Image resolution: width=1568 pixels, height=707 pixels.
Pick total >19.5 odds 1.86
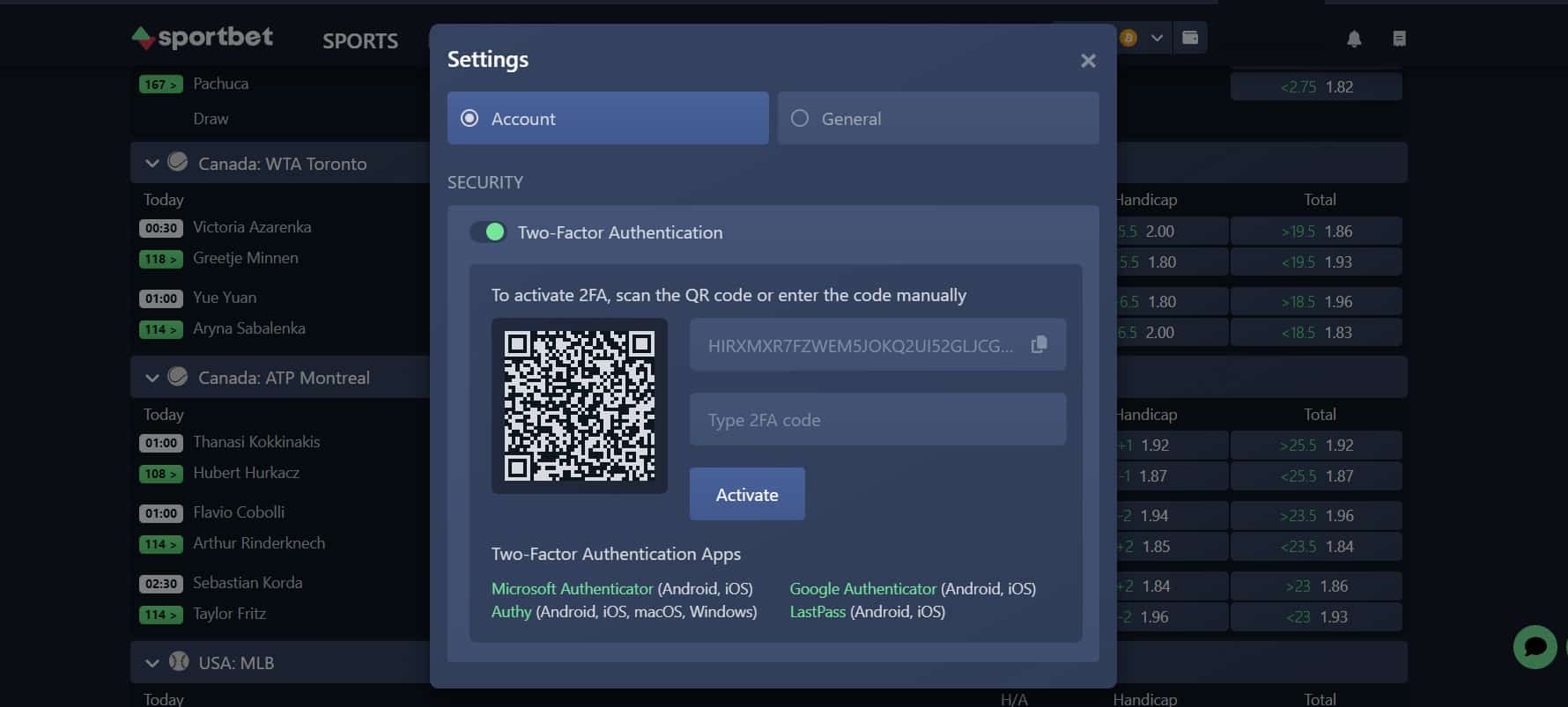click(1316, 231)
